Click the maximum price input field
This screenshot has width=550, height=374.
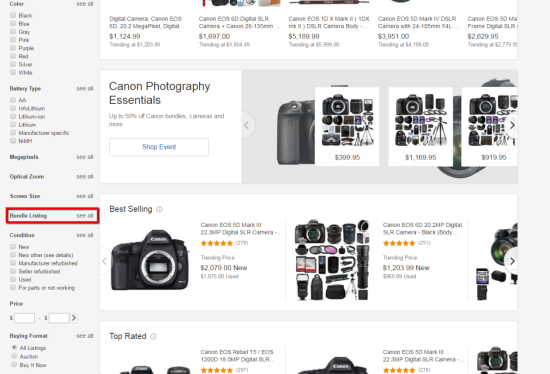(59, 318)
